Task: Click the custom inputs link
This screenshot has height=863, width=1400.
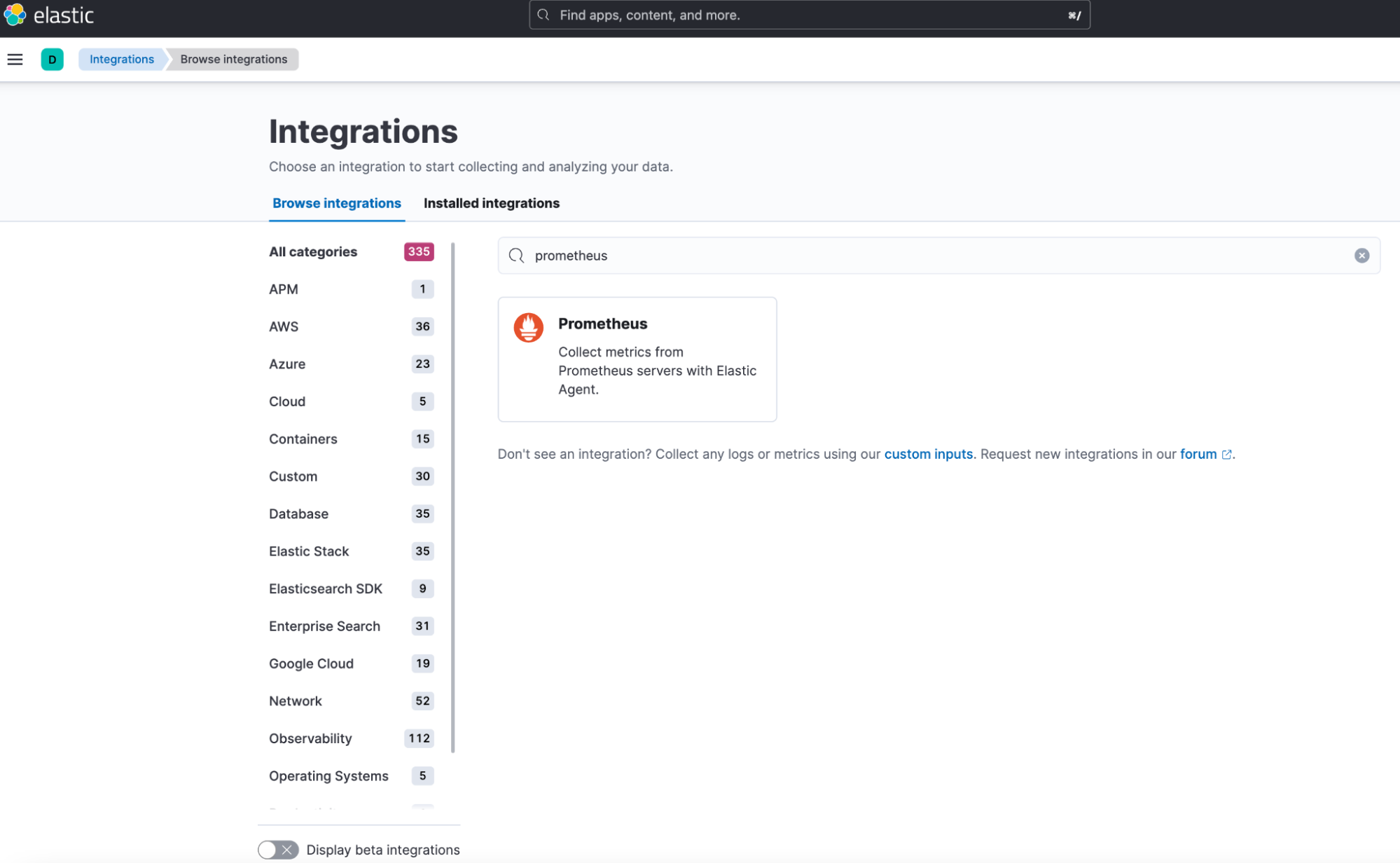Action: [x=928, y=454]
